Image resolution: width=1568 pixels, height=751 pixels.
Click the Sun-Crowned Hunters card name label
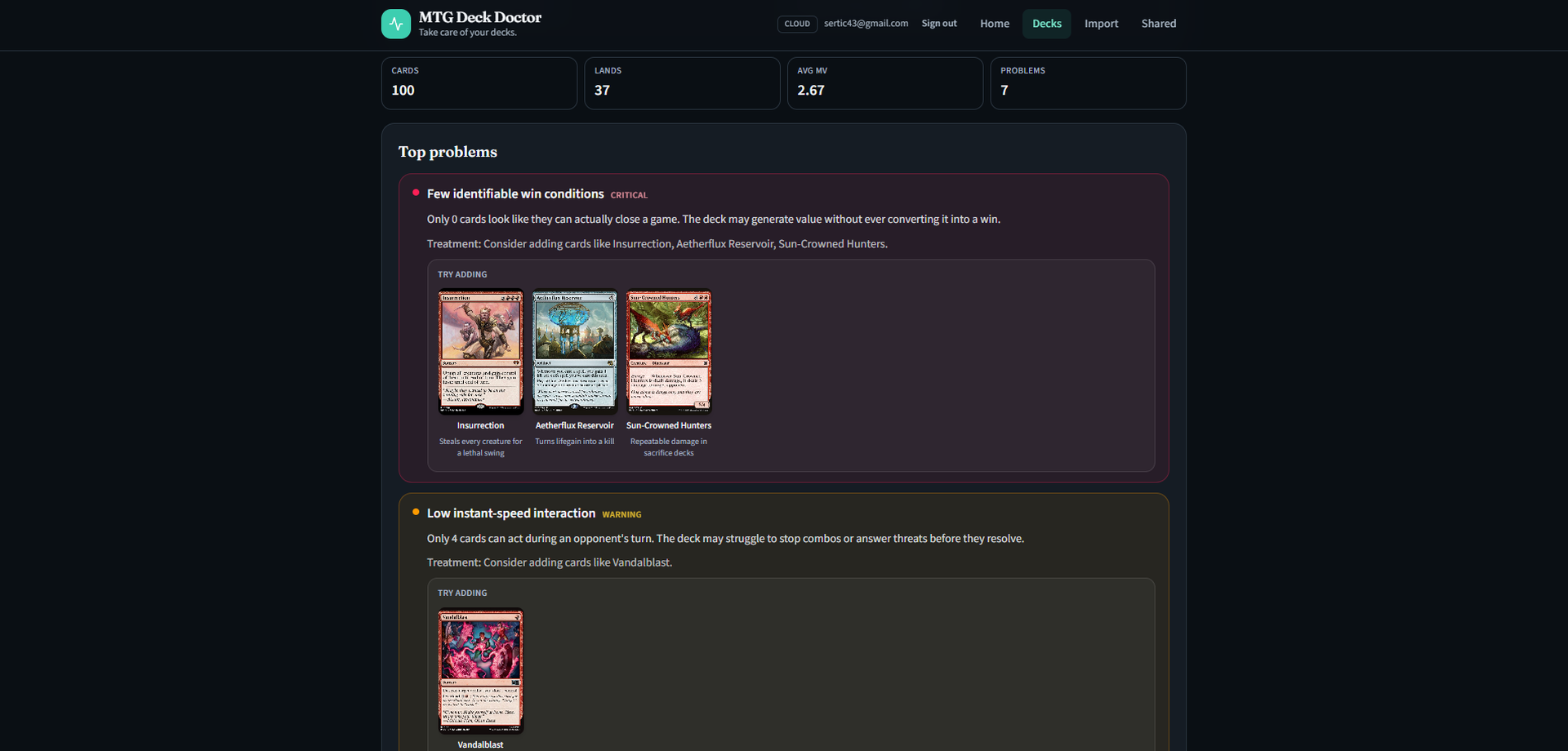(x=669, y=425)
